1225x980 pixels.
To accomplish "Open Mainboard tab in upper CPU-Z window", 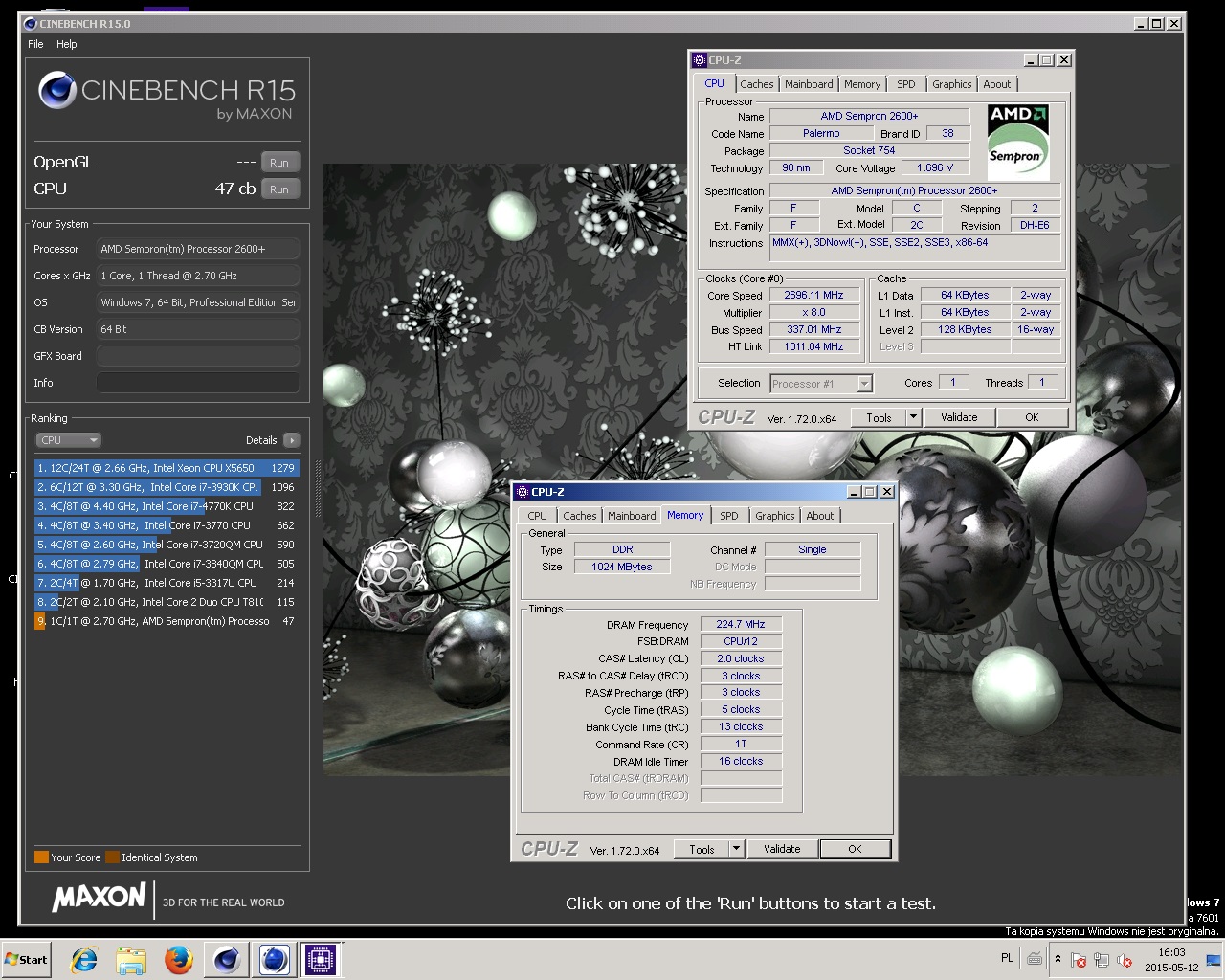I will click(809, 84).
